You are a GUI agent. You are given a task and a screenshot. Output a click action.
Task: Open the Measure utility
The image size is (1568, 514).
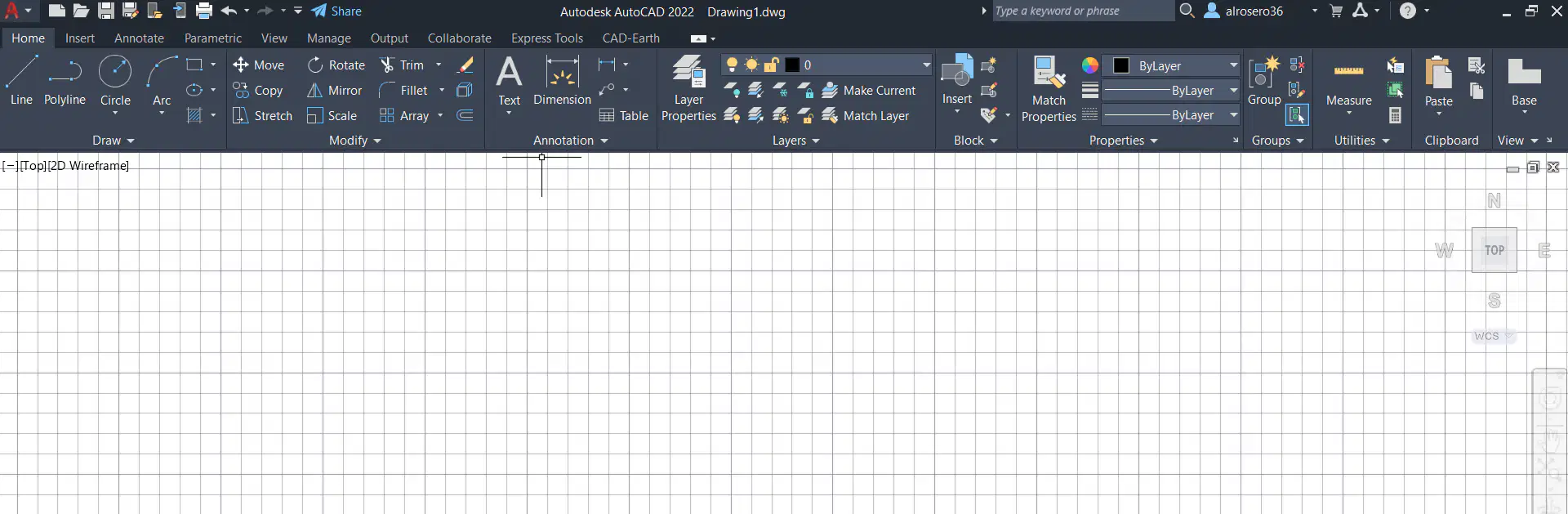pyautogui.click(x=1348, y=81)
